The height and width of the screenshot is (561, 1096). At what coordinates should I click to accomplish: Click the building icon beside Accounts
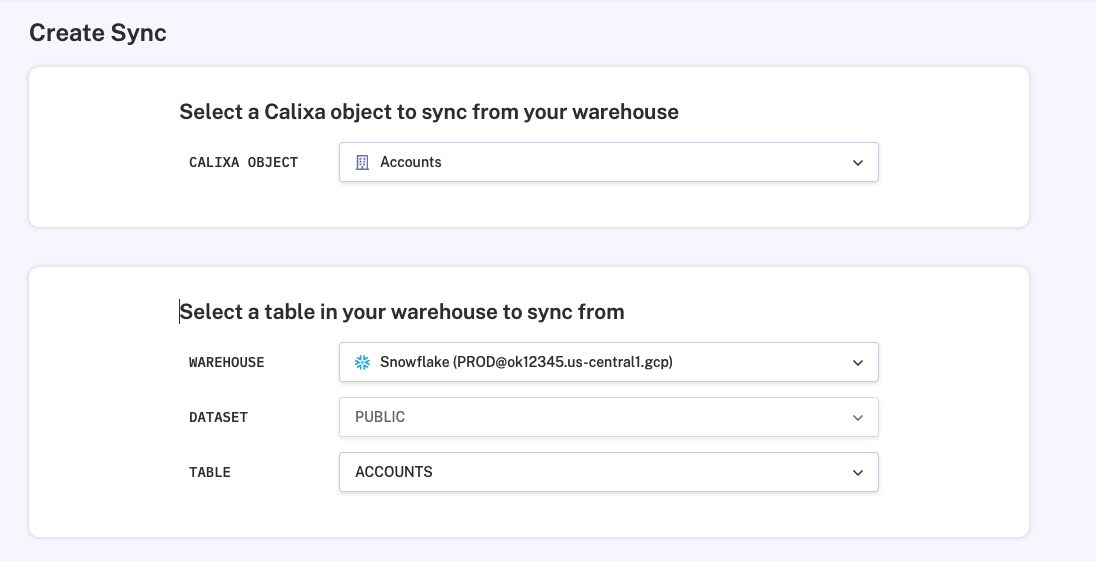tap(362, 162)
